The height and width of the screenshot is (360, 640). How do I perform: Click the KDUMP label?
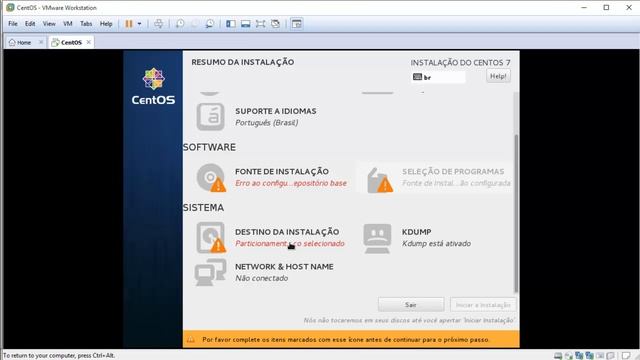pos(416,232)
